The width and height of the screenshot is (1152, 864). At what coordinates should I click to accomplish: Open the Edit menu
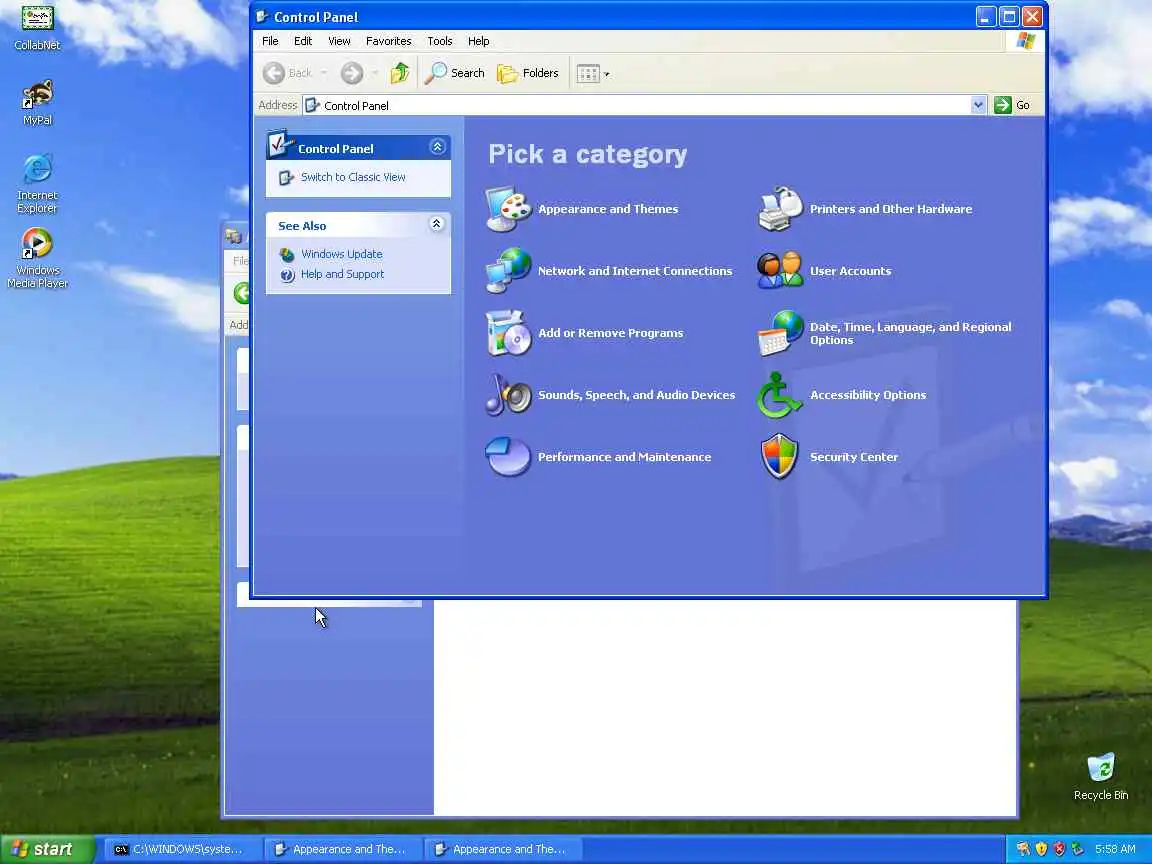[x=303, y=41]
